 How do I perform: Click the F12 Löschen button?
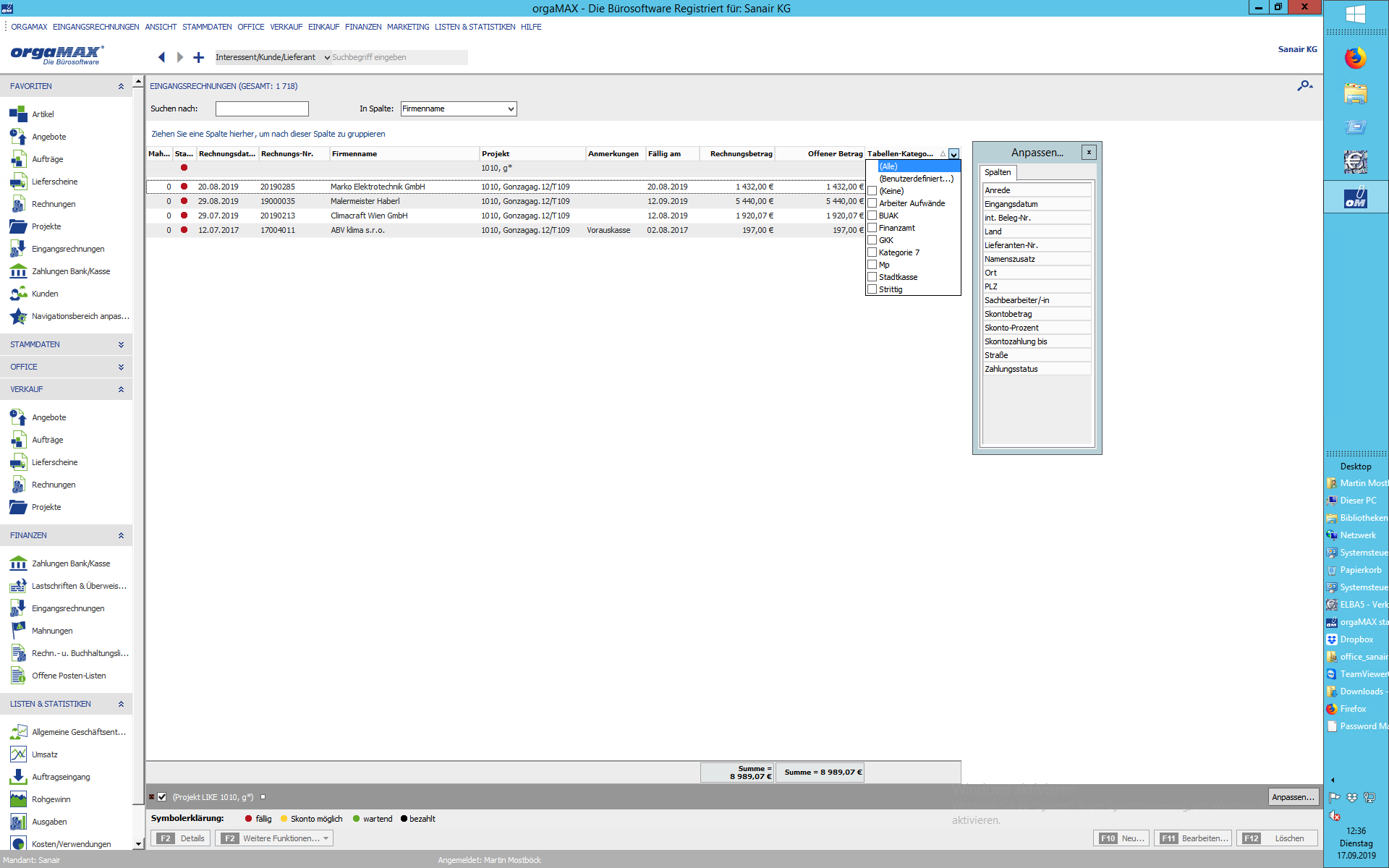coord(1277,838)
